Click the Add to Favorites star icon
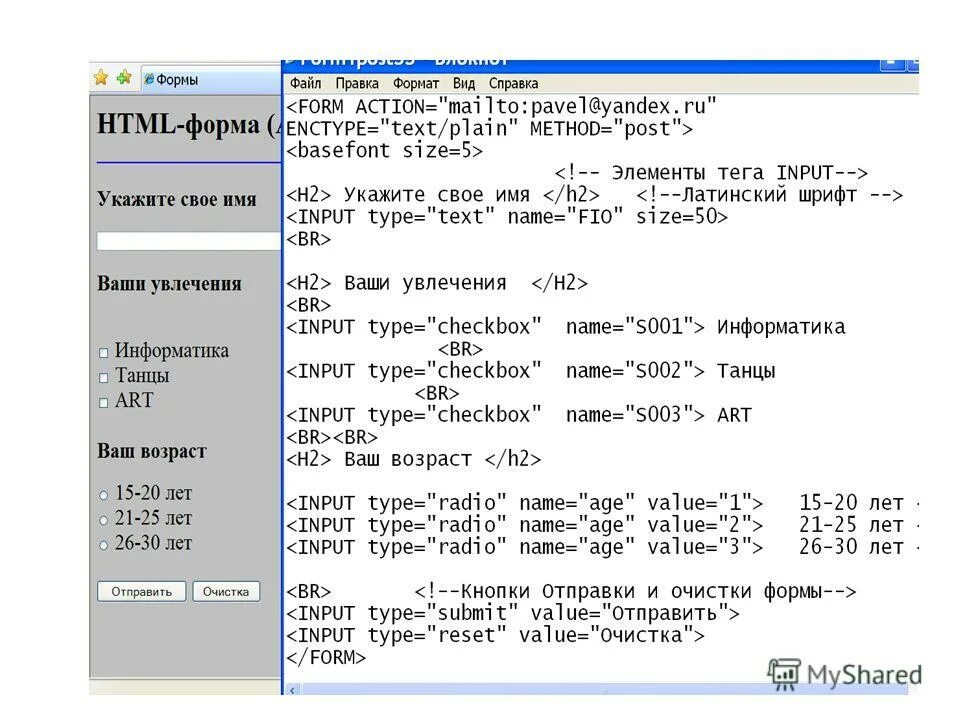Screen dimensions: 960x720 coord(123,76)
